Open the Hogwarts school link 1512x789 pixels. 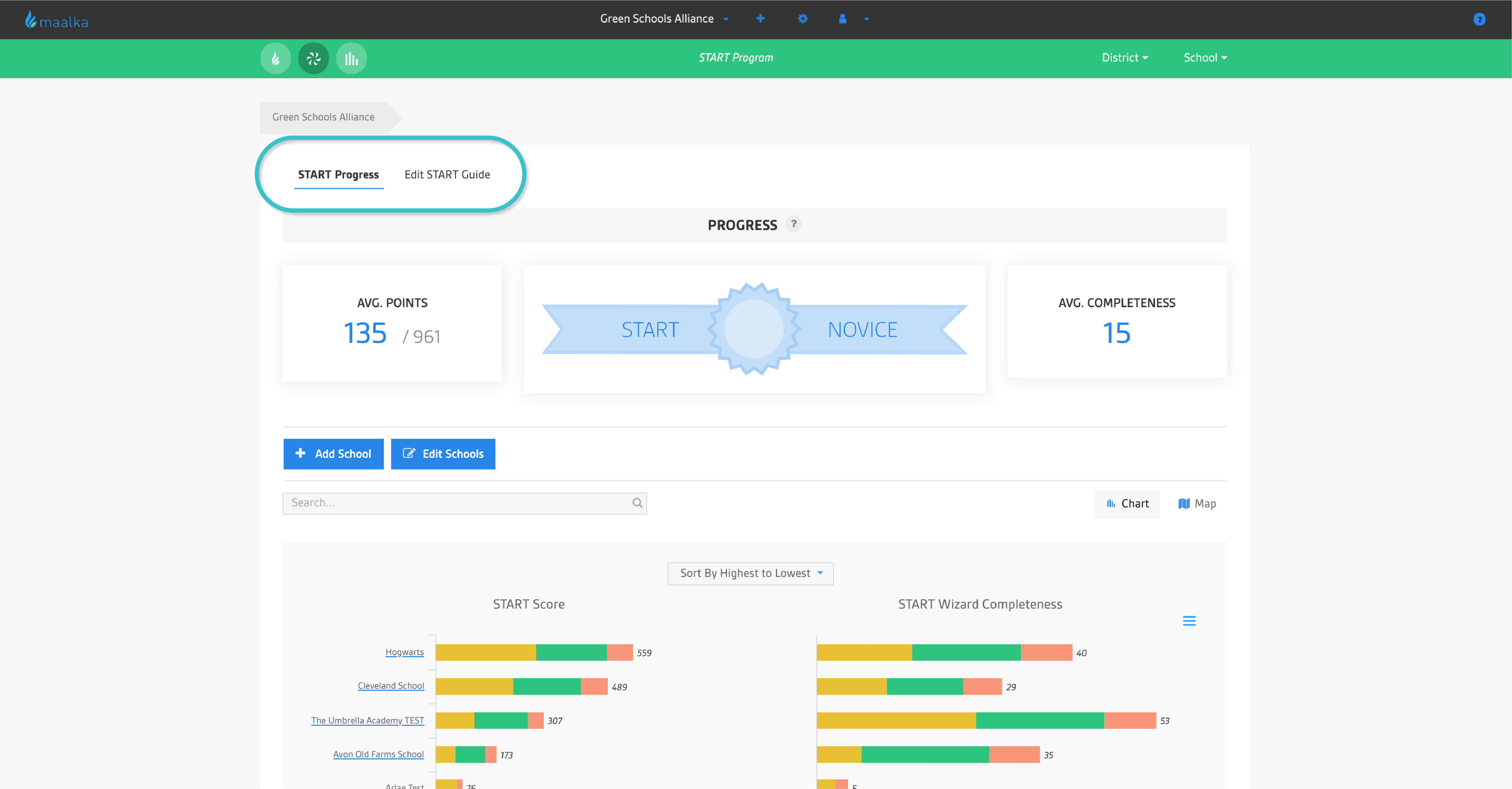tap(404, 652)
